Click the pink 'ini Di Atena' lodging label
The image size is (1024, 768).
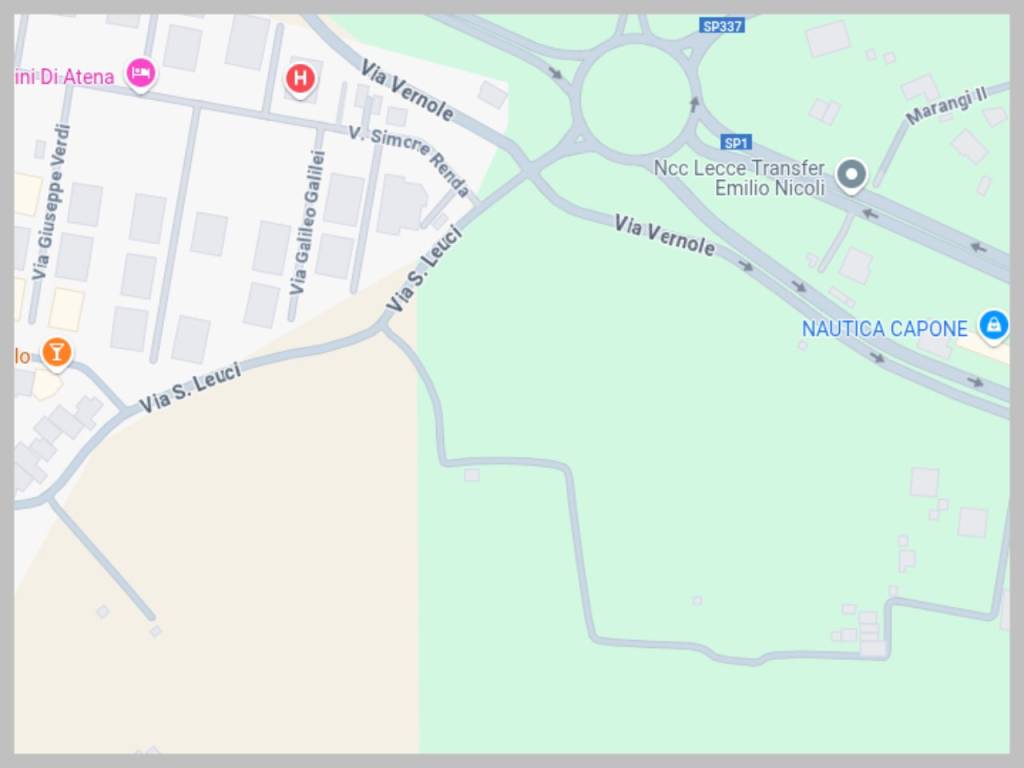coord(64,77)
